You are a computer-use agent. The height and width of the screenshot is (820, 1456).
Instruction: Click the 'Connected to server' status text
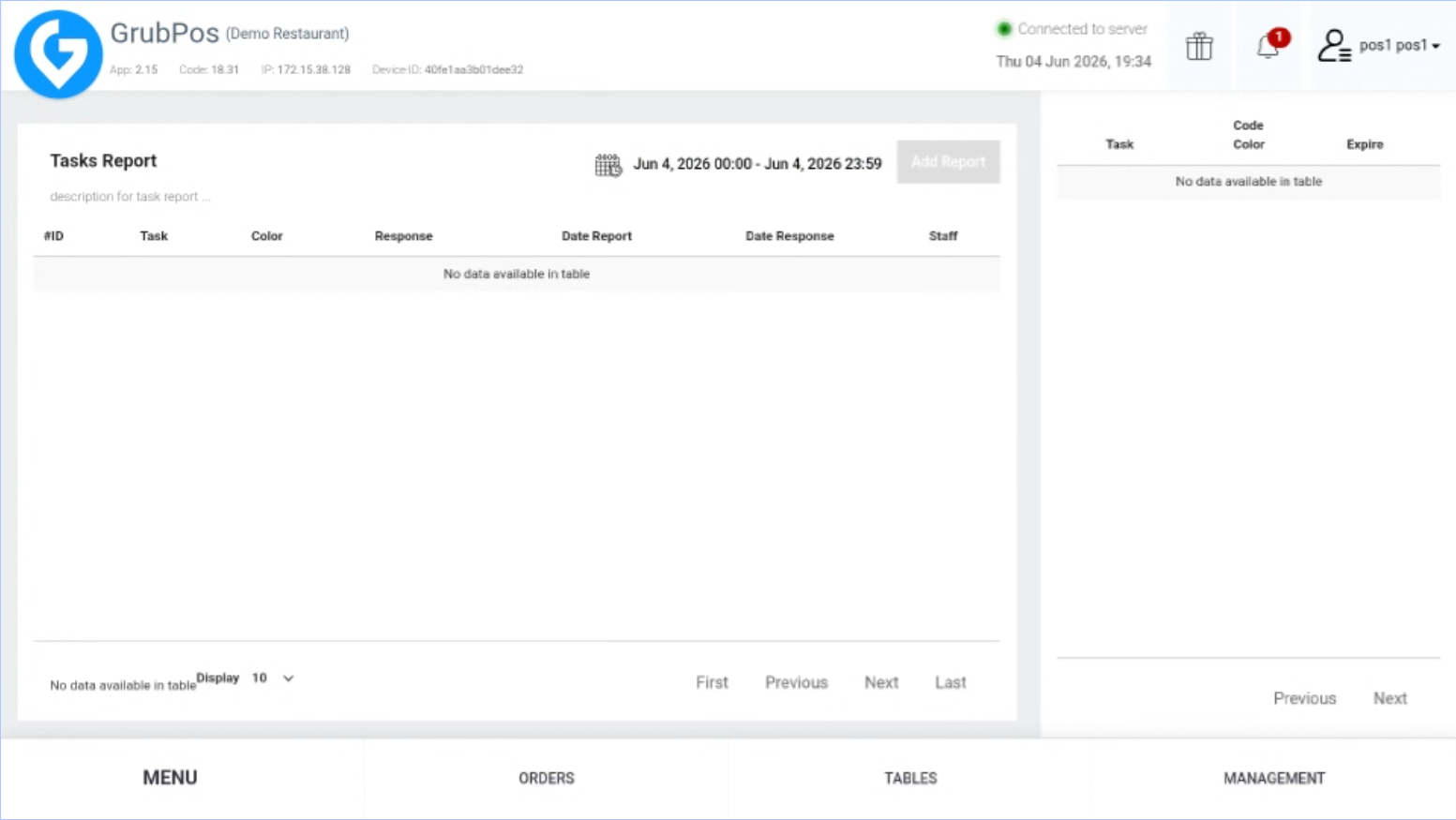coord(1082,29)
